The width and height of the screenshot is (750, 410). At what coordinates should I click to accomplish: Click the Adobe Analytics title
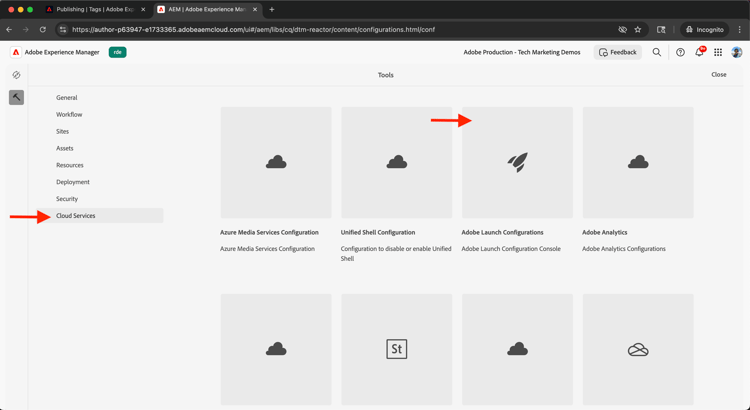coord(605,233)
